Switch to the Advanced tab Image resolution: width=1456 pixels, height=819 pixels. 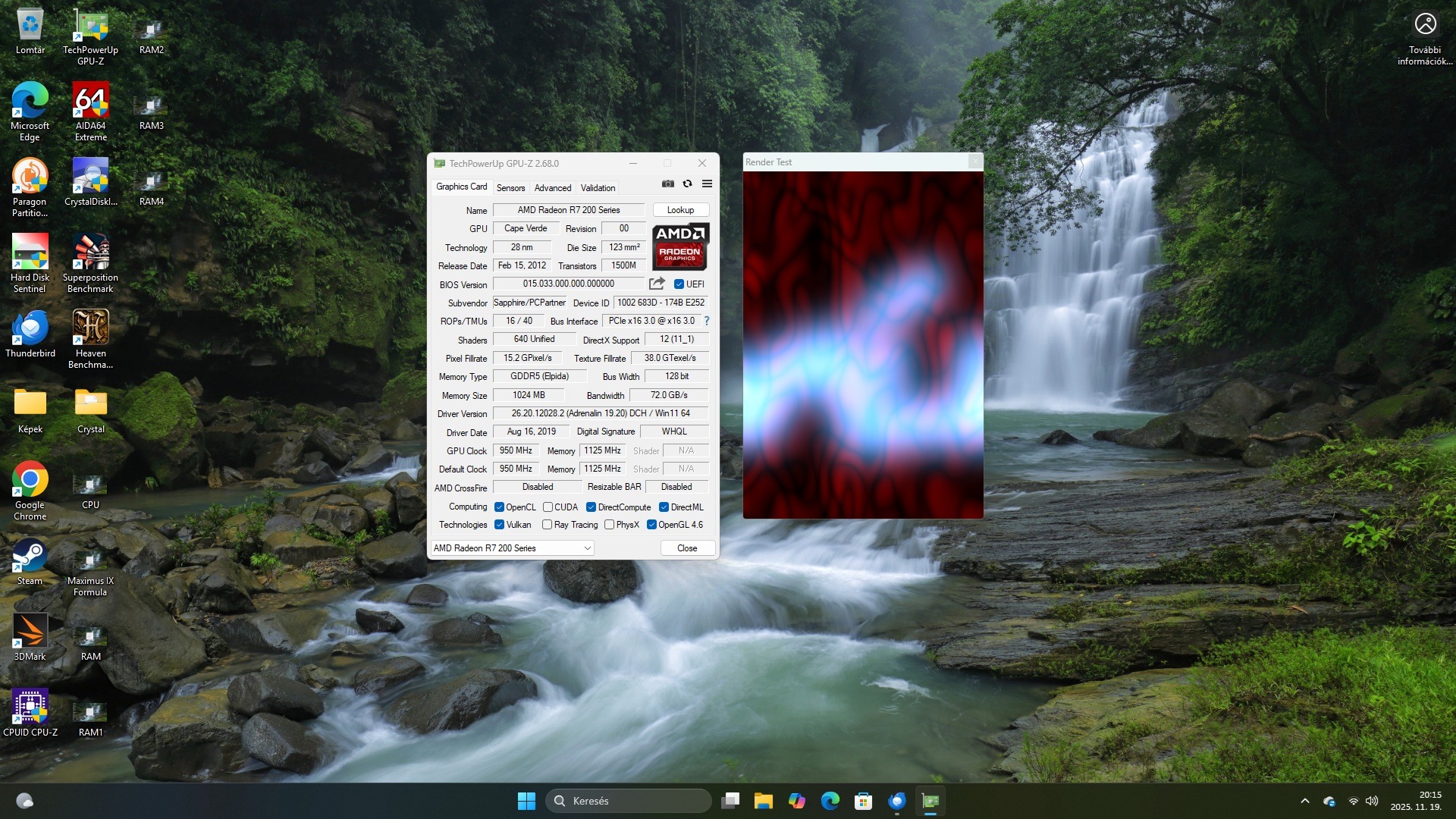(552, 188)
